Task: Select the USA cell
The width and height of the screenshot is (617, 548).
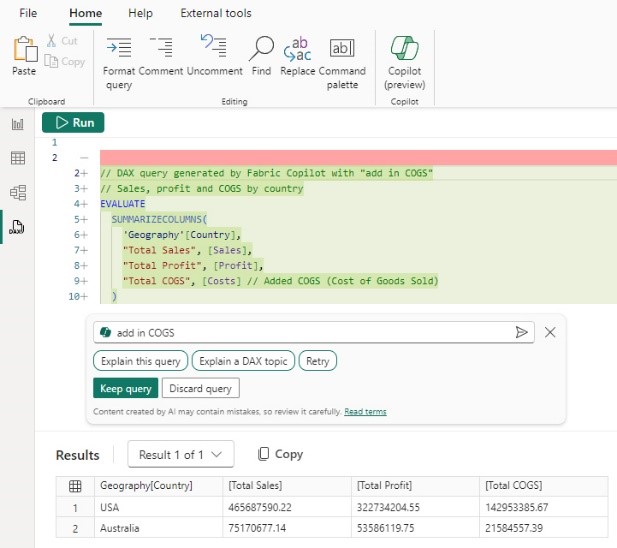Action: (159, 507)
